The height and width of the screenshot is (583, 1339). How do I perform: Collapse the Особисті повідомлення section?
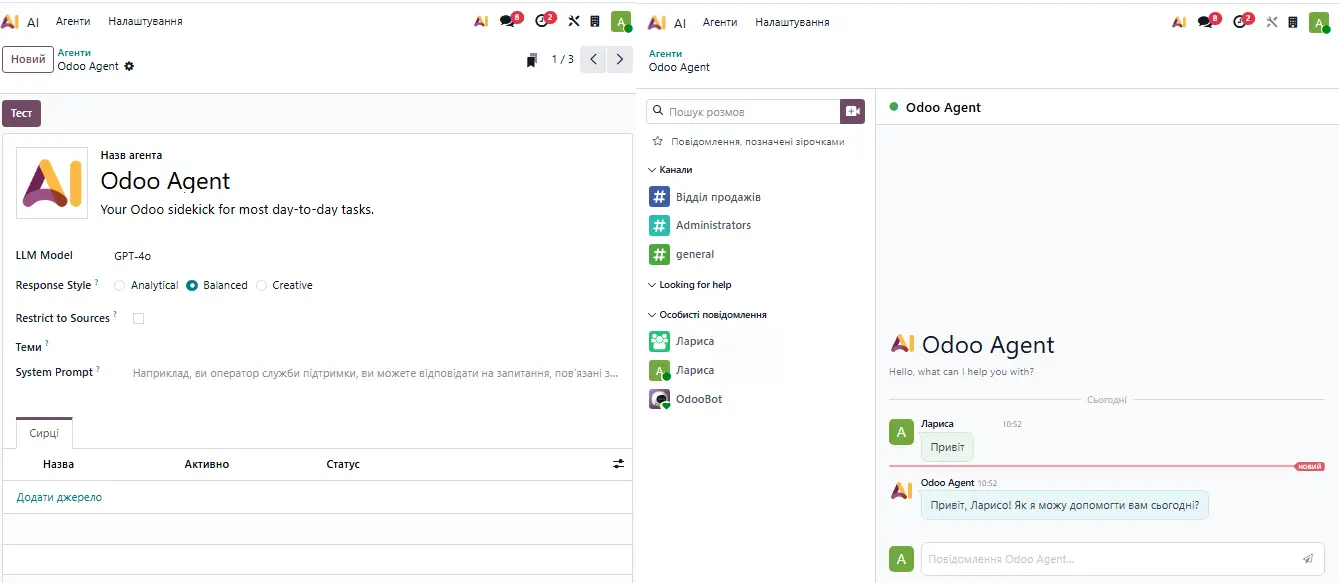click(708, 315)
